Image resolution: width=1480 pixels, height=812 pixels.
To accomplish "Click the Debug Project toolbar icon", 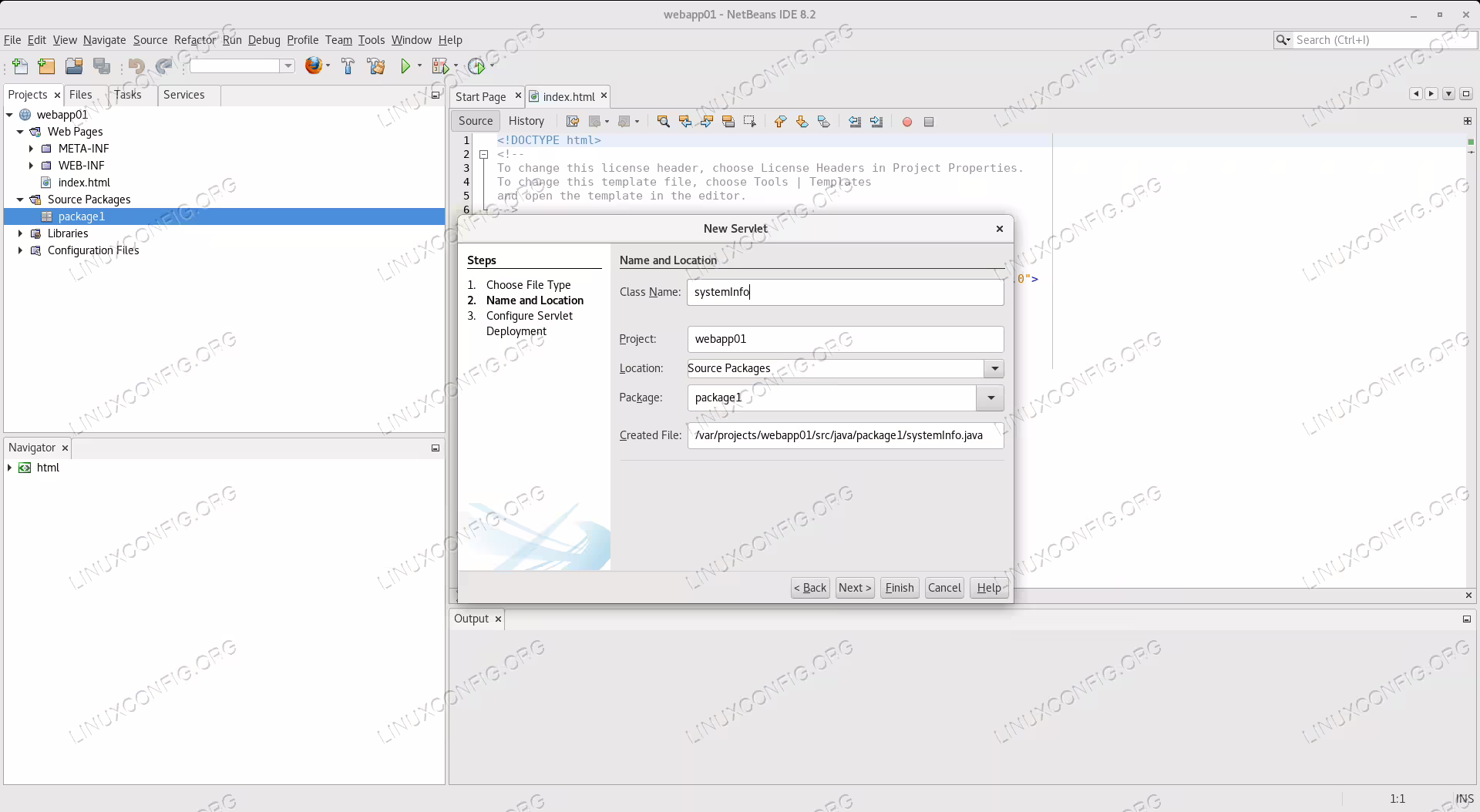I will pyautogui.click(x=440, y=66).
